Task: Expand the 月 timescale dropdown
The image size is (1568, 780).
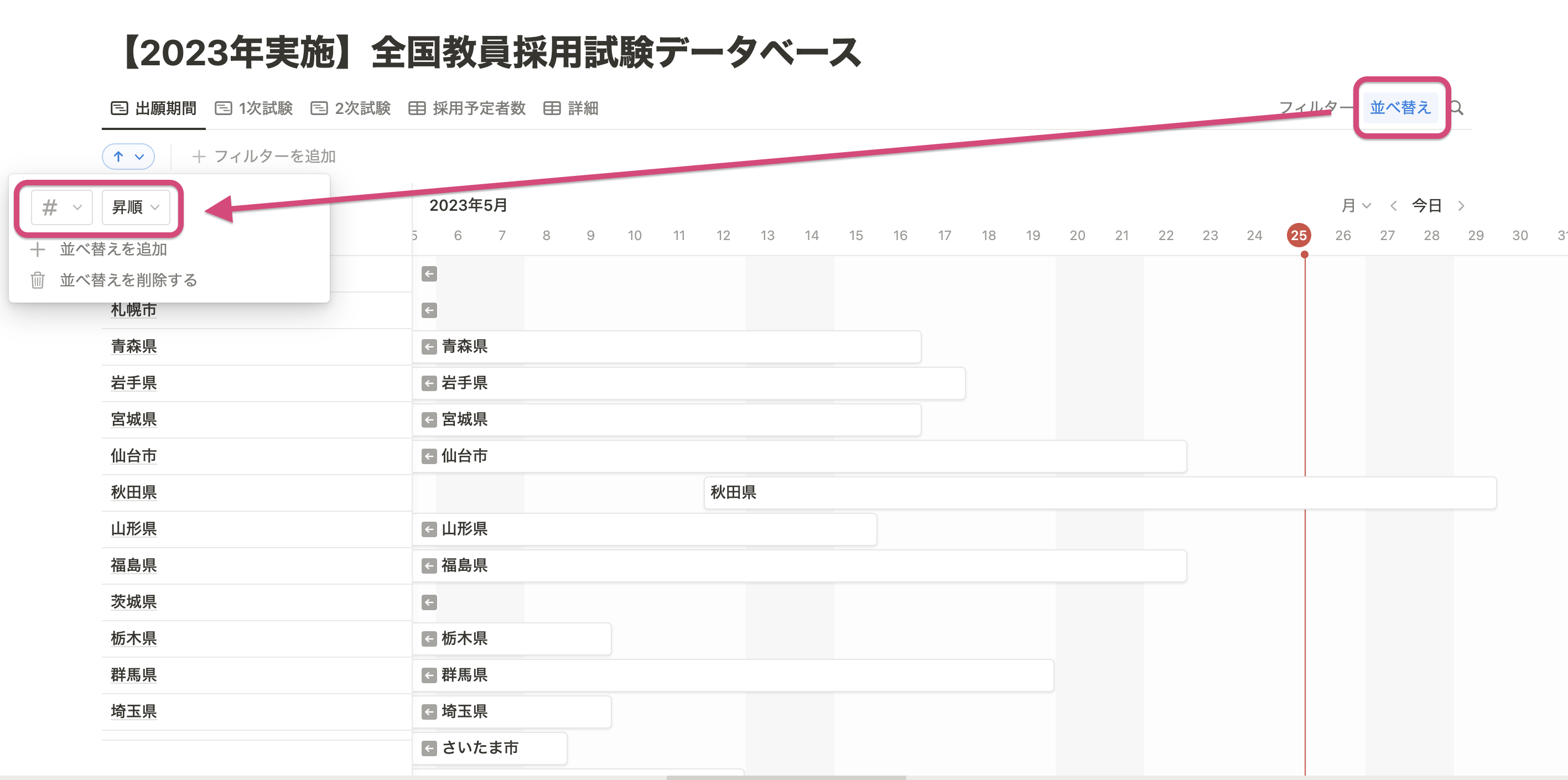Action: pos(1356,206)
